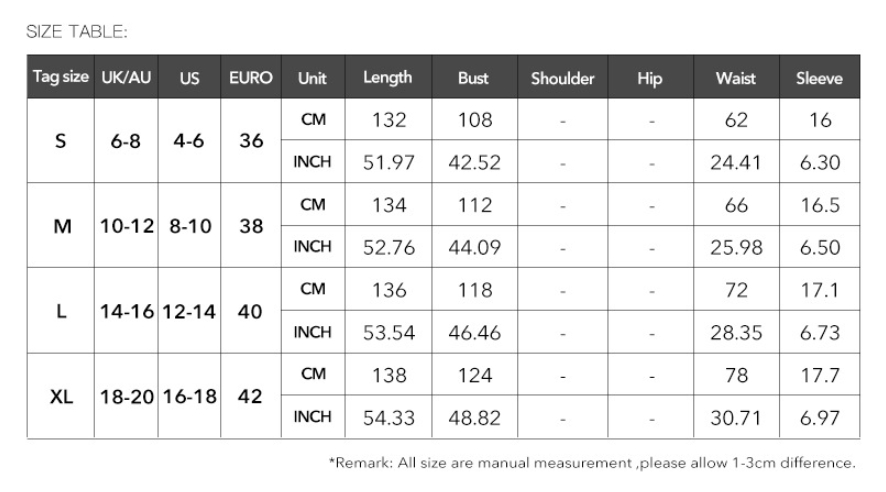886x492 pixels.
Task: Click the Tag size column header
Action: click(x=60, y=77)
